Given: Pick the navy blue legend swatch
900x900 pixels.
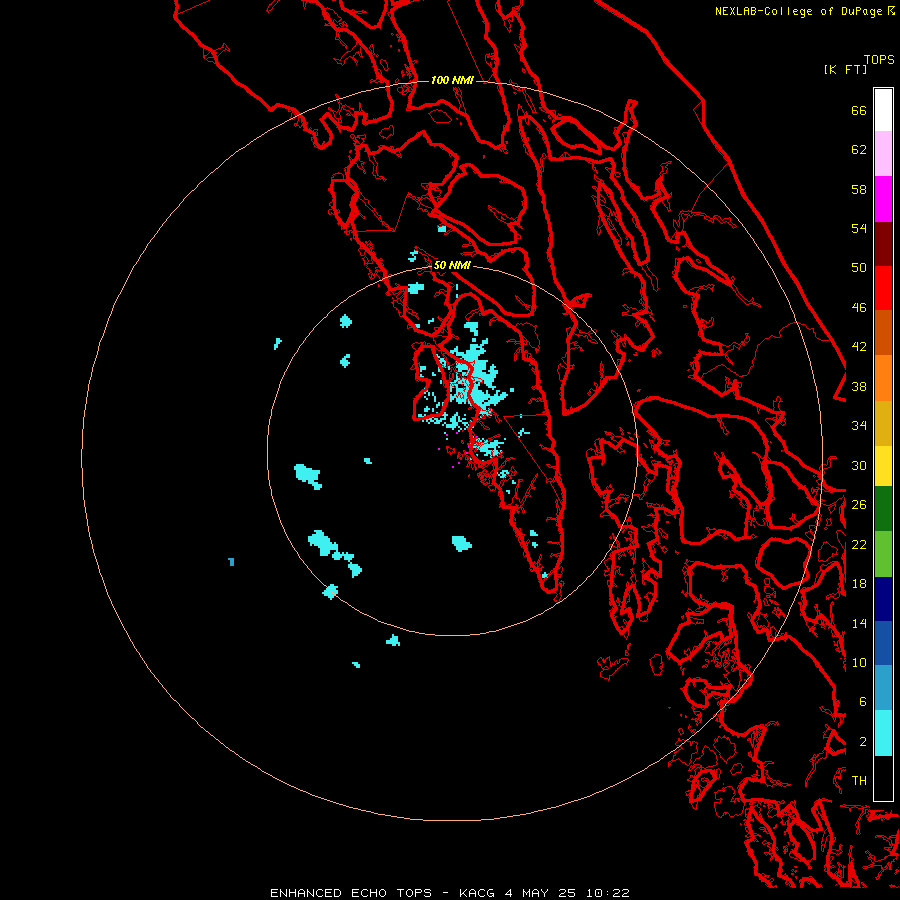Looking at the screenshot, I should (x=883, y=599).
